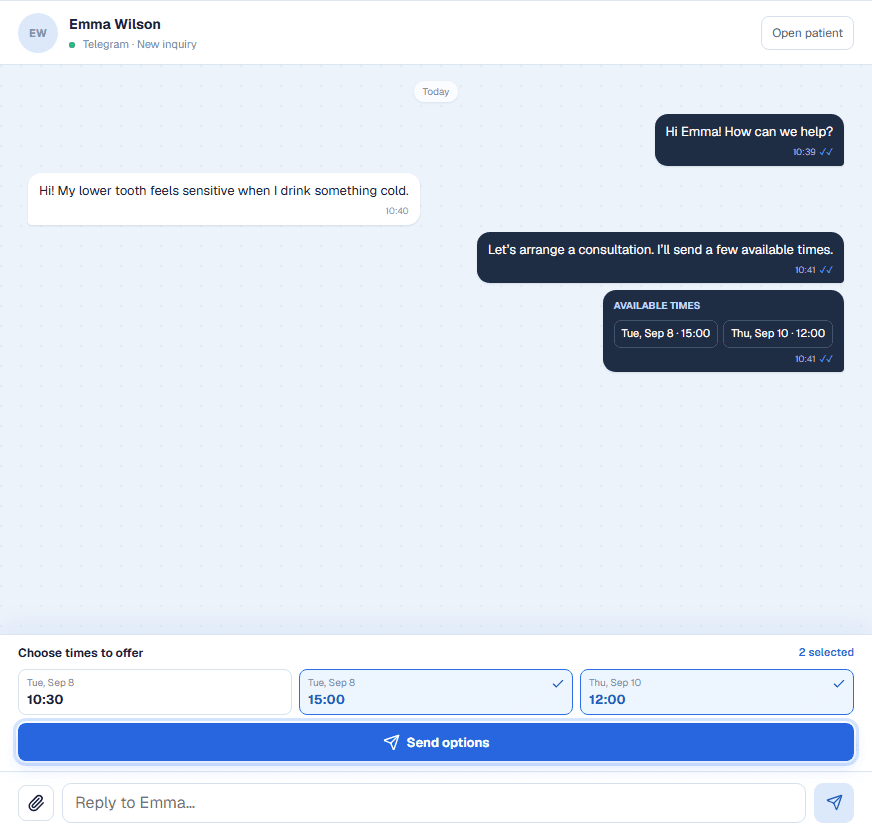Screen dimensions: 872x833
Task: Open patient profile button
Action: 807,33
